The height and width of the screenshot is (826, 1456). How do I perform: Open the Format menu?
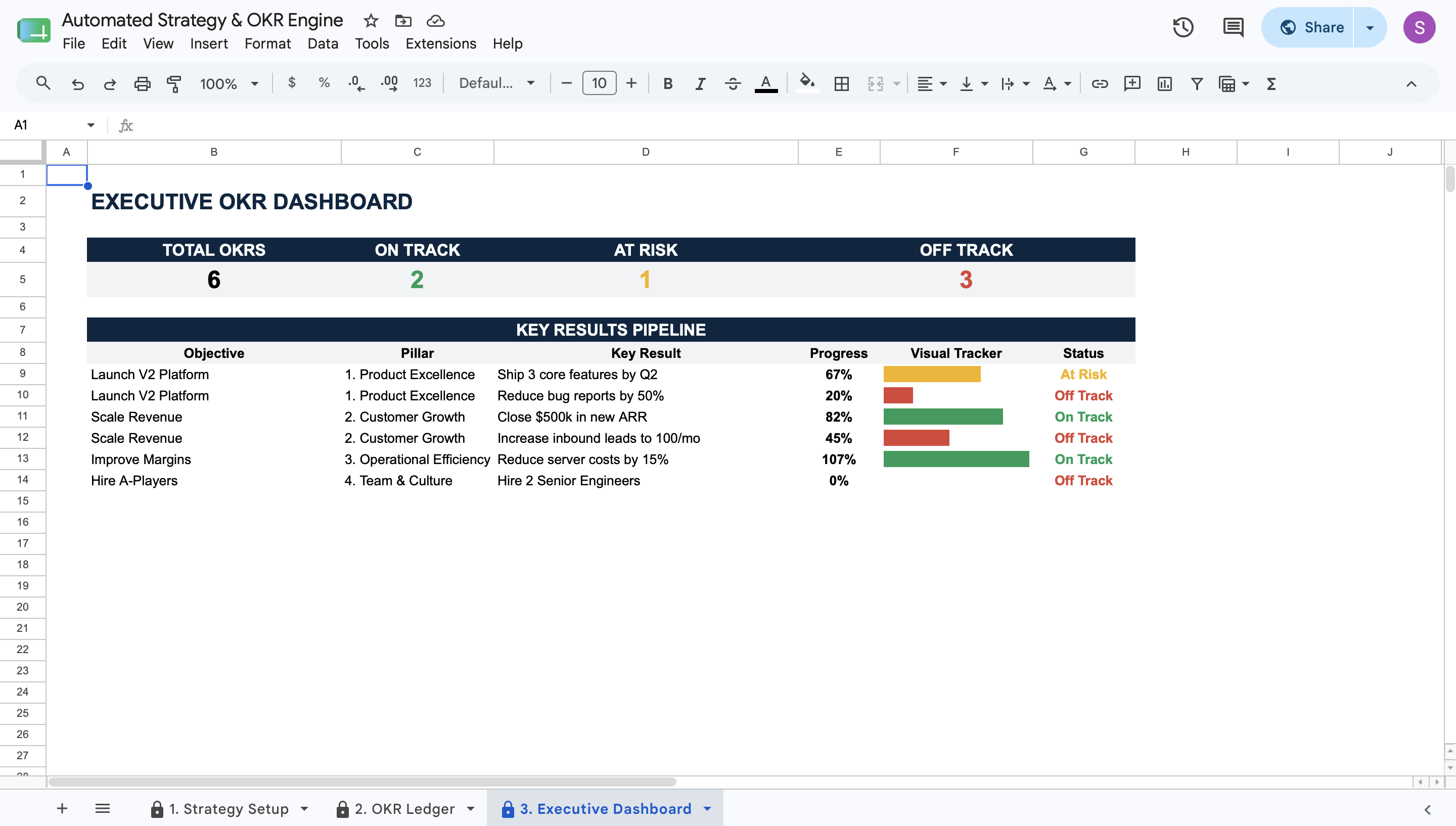click(x=267, y=43)
